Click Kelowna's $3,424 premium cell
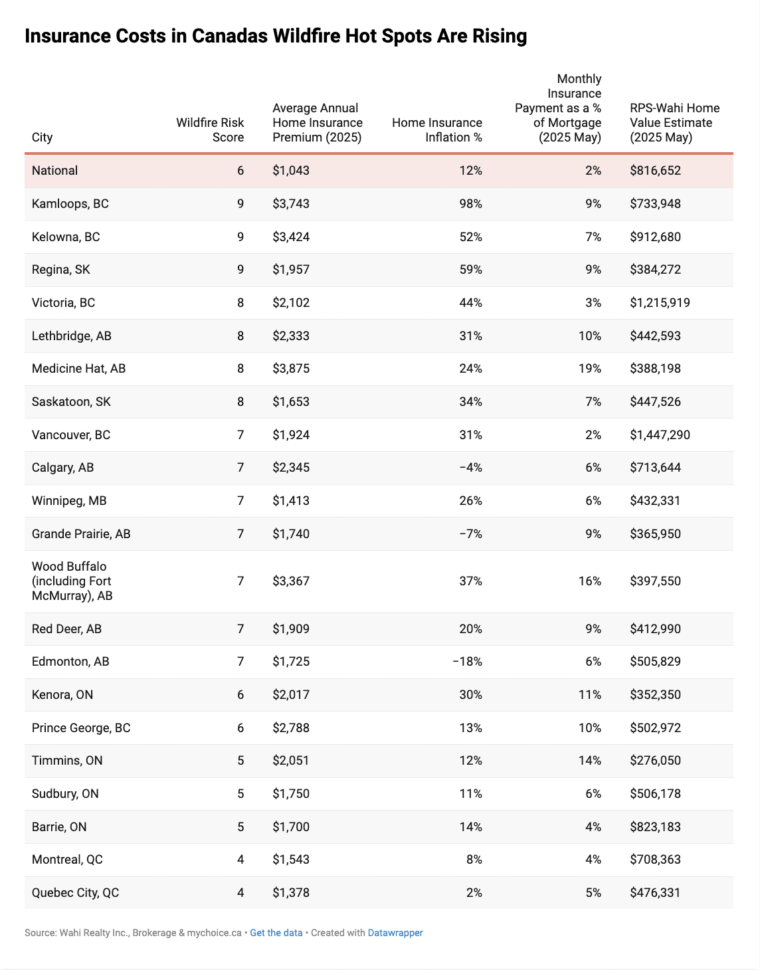This screenshot has height=970, width=760. click(x=291, y=237)
